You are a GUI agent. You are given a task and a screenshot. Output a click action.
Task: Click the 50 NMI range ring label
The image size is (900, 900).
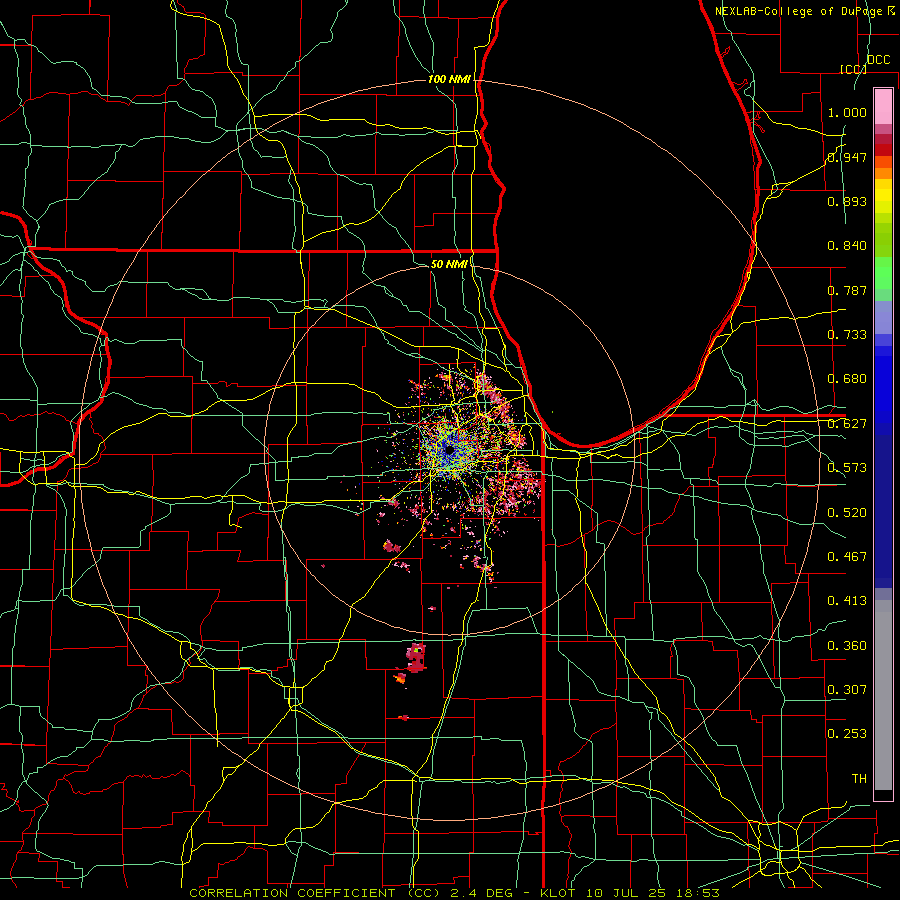(x=449, y=264)
